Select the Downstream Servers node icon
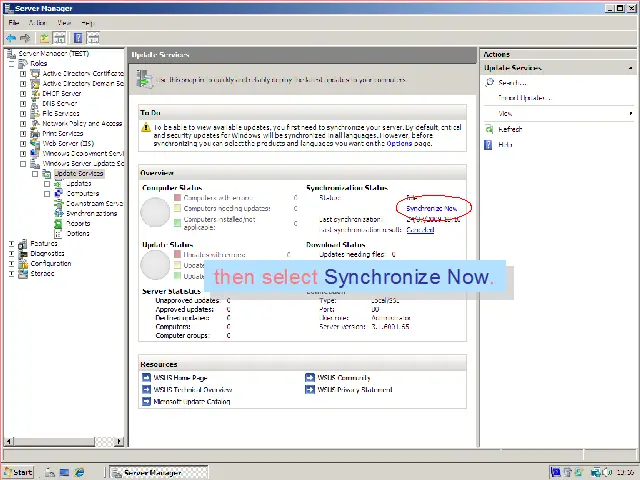640x480 pixels. [59, 203]
